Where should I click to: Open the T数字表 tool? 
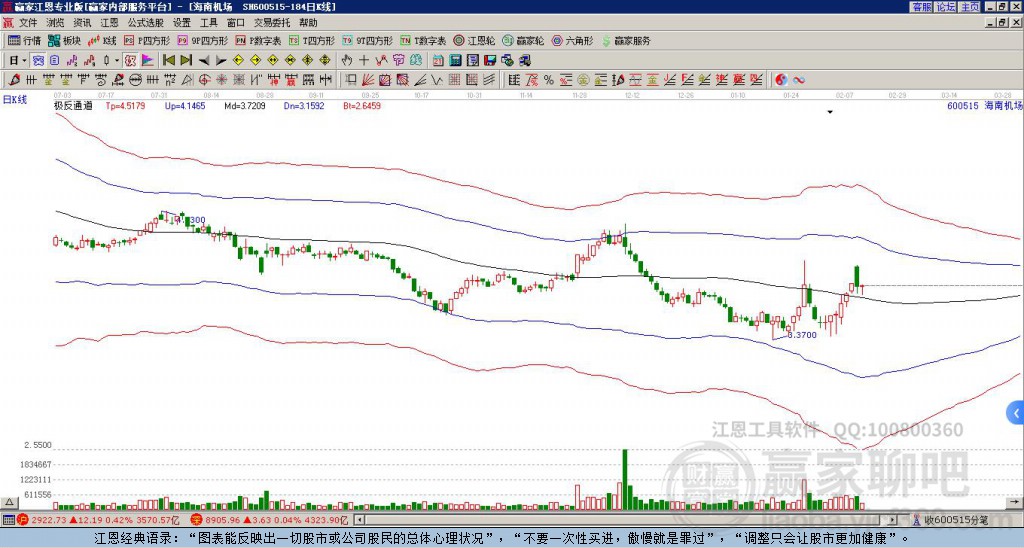(423, 40)
